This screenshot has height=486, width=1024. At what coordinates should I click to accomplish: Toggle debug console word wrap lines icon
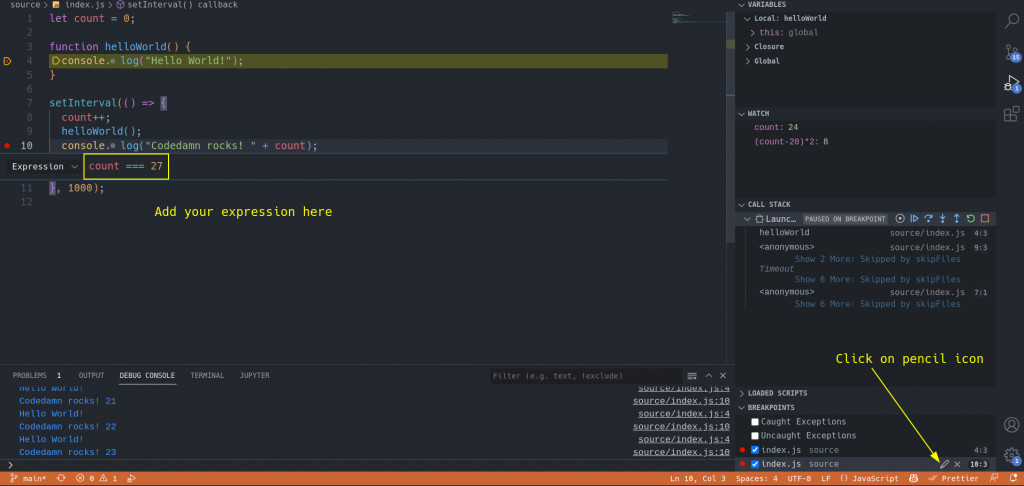(692, 376)
